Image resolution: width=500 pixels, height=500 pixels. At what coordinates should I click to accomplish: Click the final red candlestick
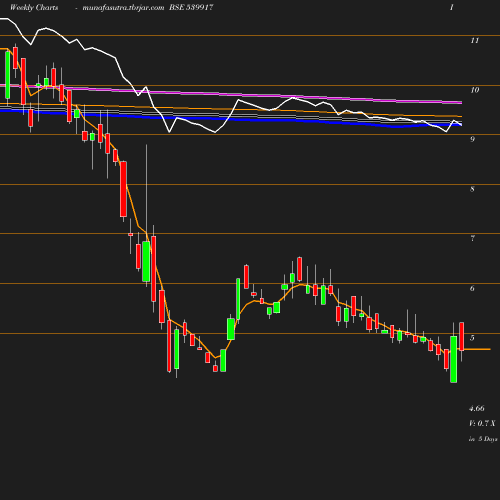coord(462,336)
